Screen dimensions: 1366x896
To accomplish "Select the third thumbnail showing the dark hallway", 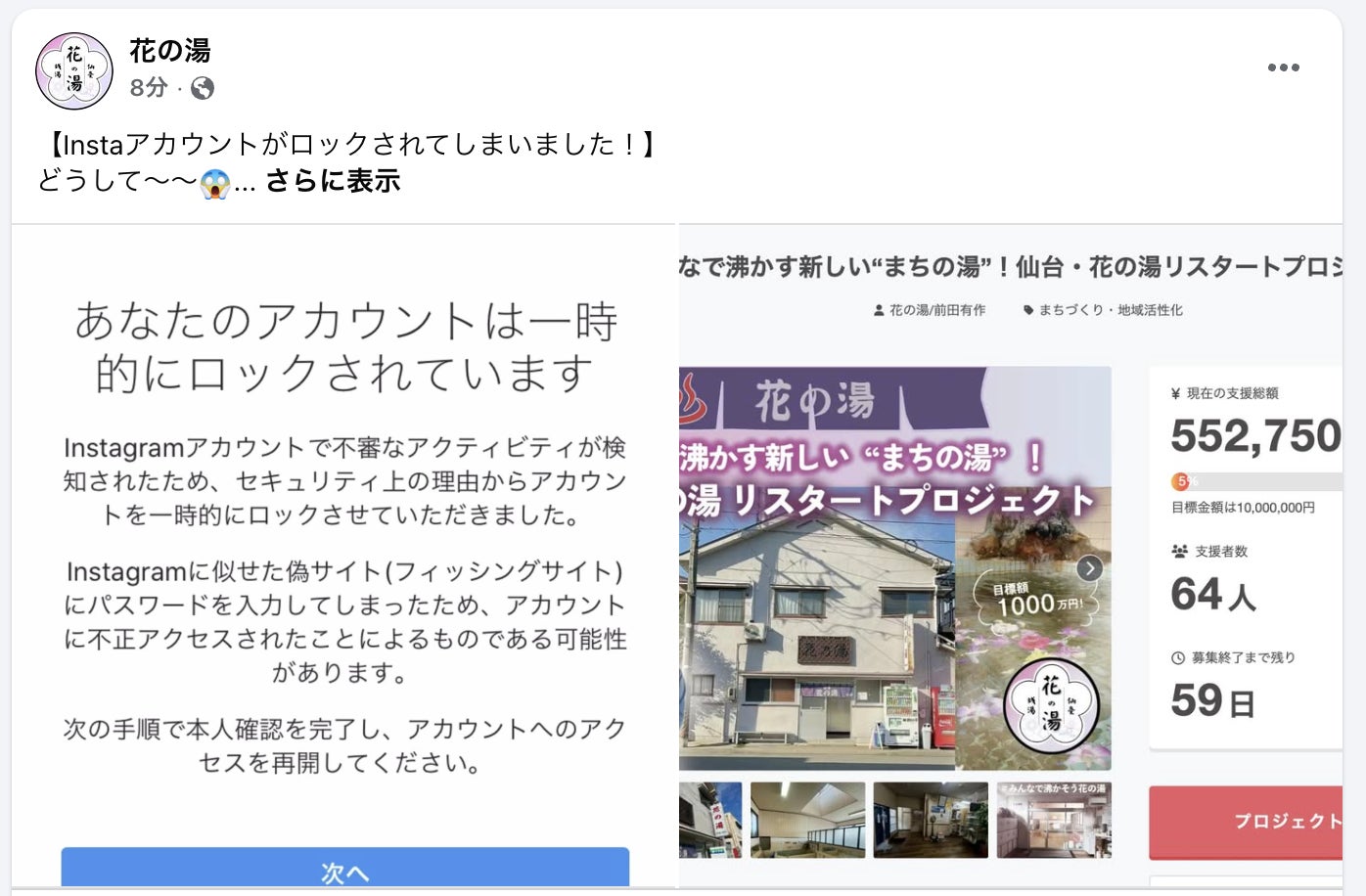I will tap(931, 820).
